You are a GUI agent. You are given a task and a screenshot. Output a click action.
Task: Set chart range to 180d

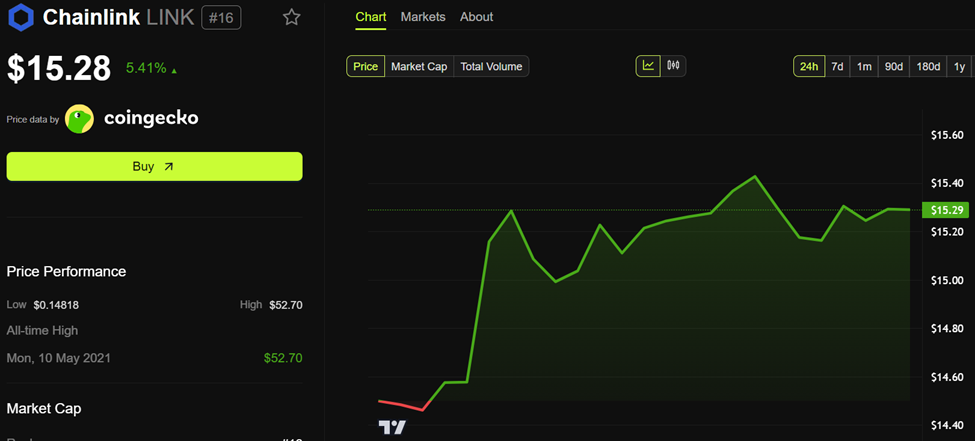pos(928,66)
